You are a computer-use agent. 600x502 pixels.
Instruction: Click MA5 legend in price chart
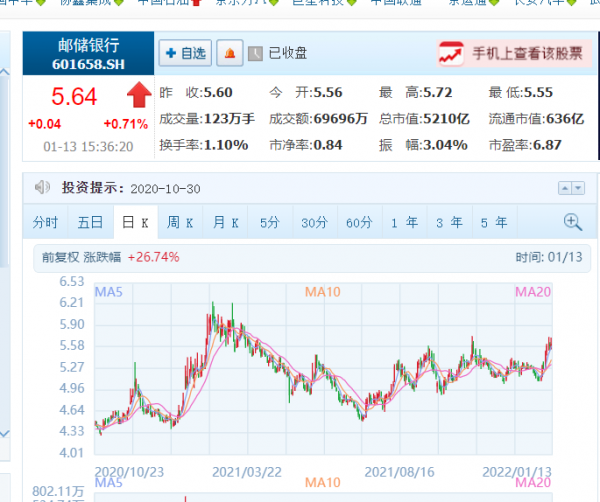(109, 292)
